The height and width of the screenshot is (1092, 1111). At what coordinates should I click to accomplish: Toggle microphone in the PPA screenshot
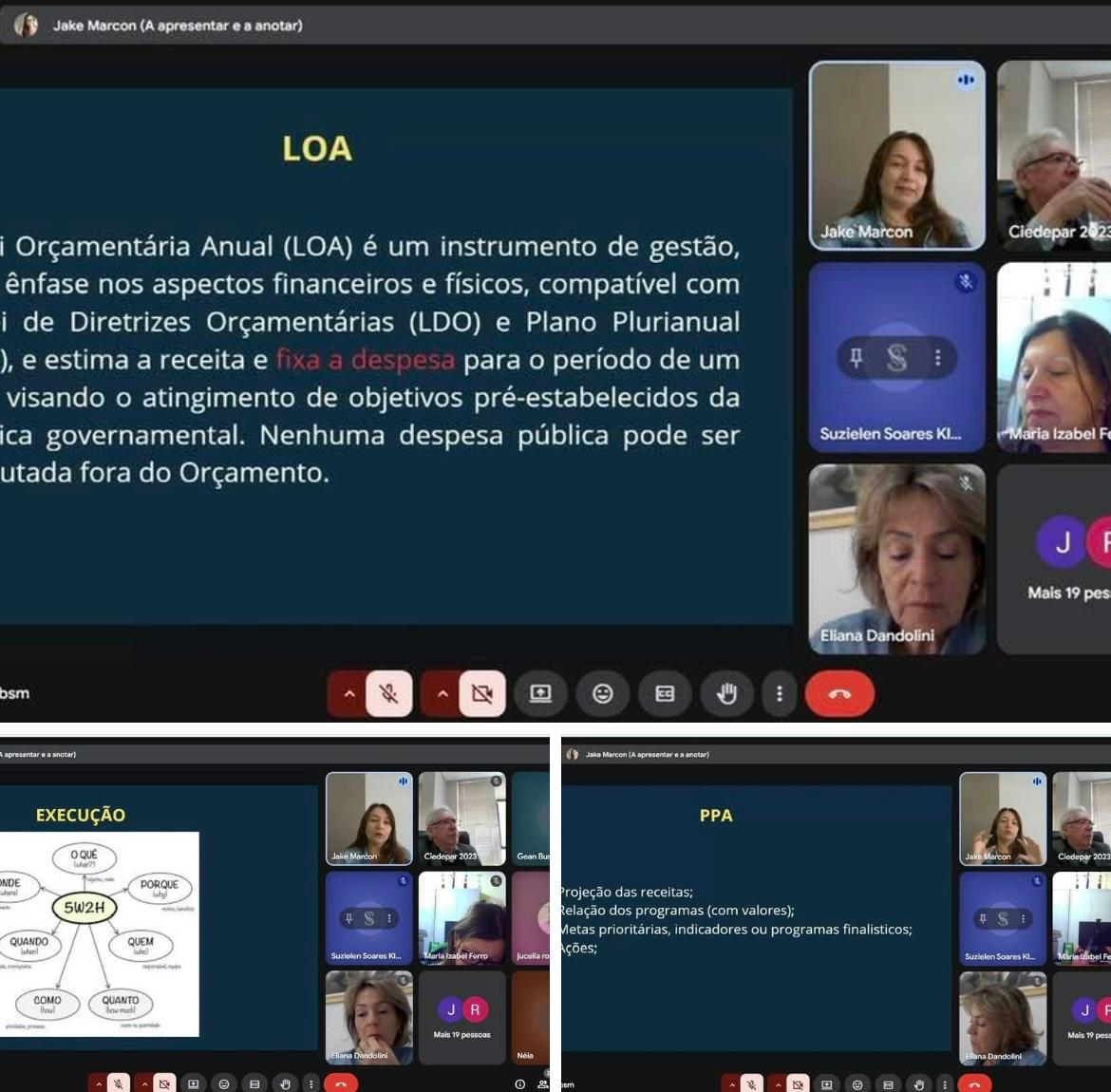[752, 1083]
